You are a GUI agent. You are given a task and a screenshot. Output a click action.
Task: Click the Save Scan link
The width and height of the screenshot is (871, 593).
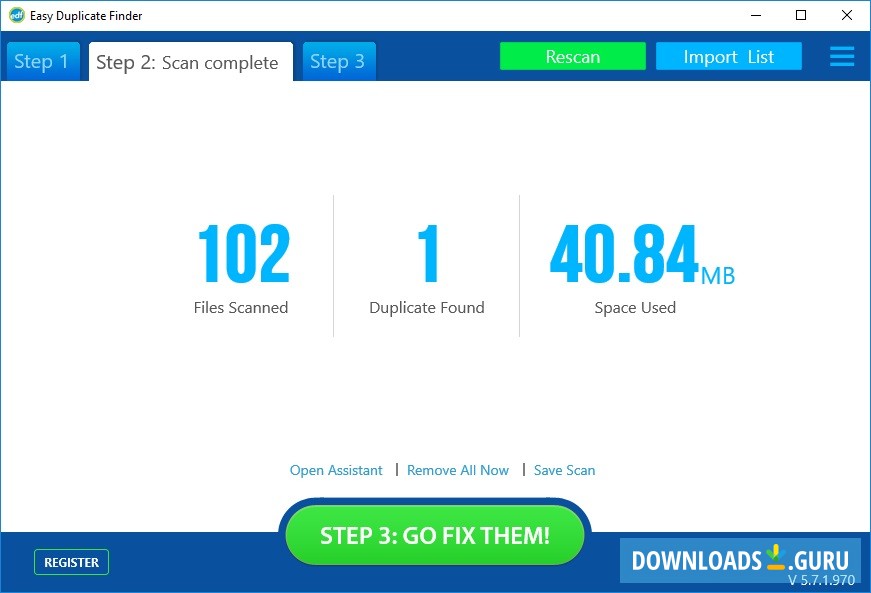(x=564, y=470)
